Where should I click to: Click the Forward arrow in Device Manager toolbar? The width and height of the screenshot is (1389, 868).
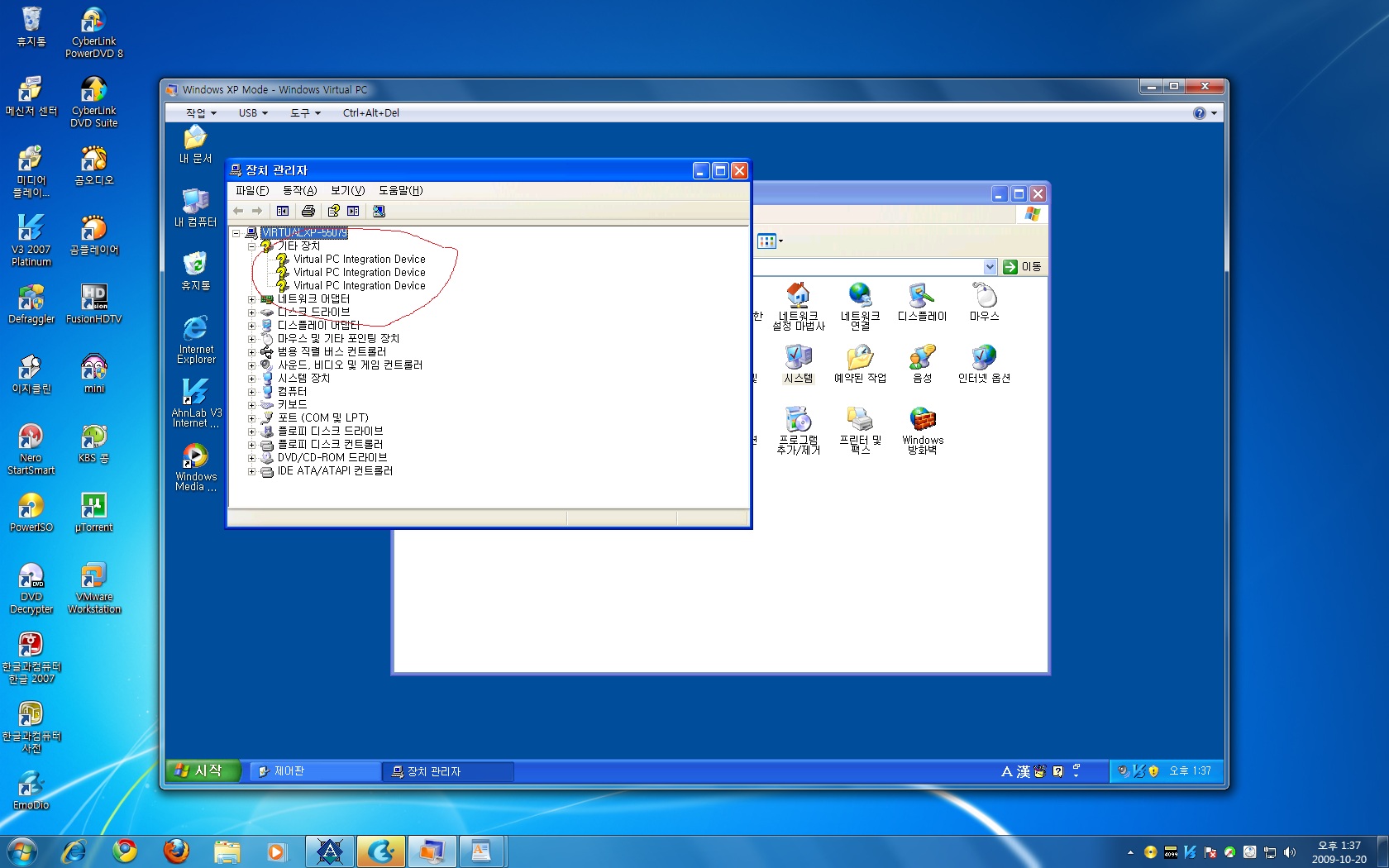pyautogui.click(x=257, y=211)
